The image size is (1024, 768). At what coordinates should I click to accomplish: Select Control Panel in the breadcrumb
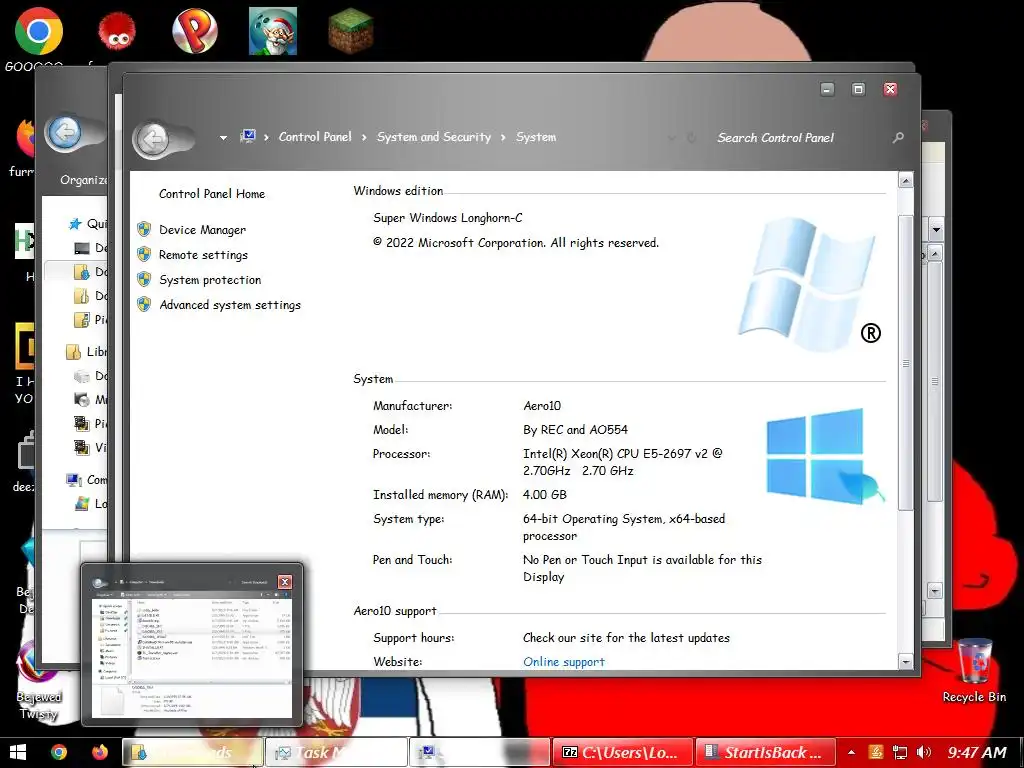[315, 136]
